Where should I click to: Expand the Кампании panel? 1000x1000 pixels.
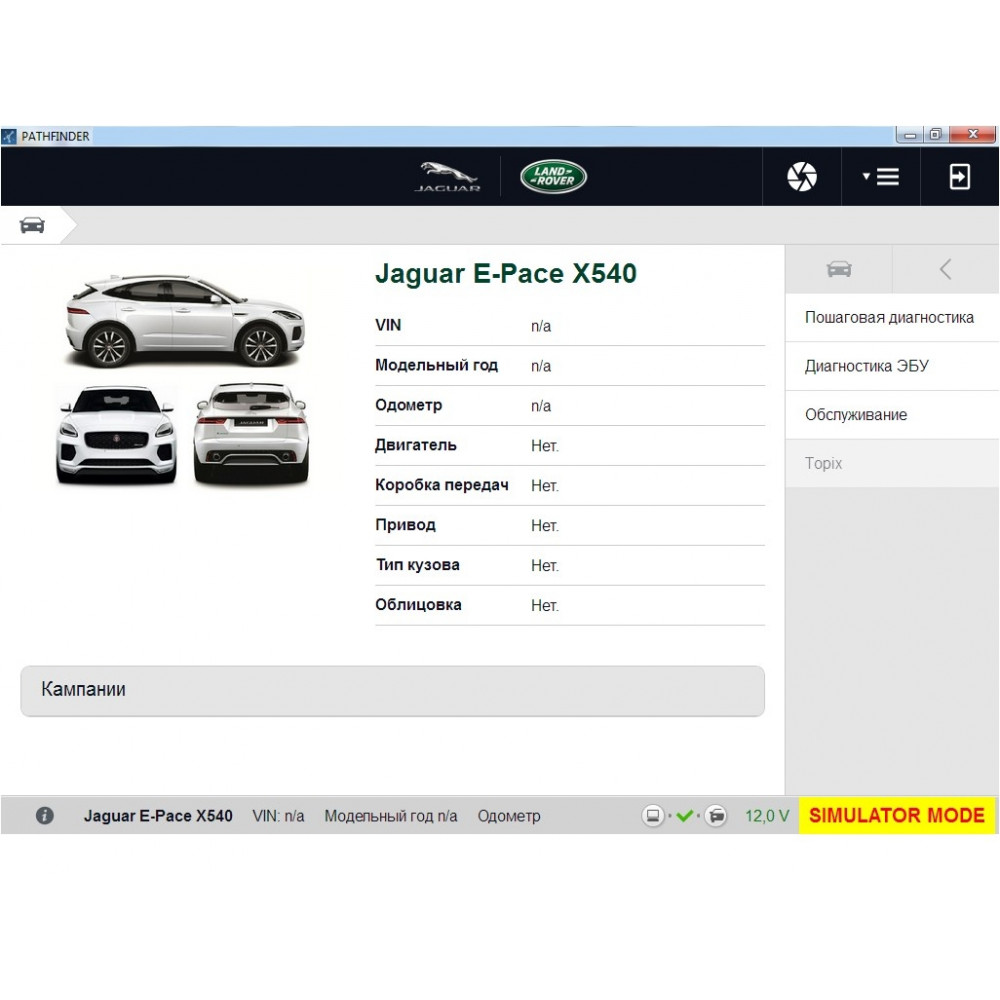(x=392, y=691)
